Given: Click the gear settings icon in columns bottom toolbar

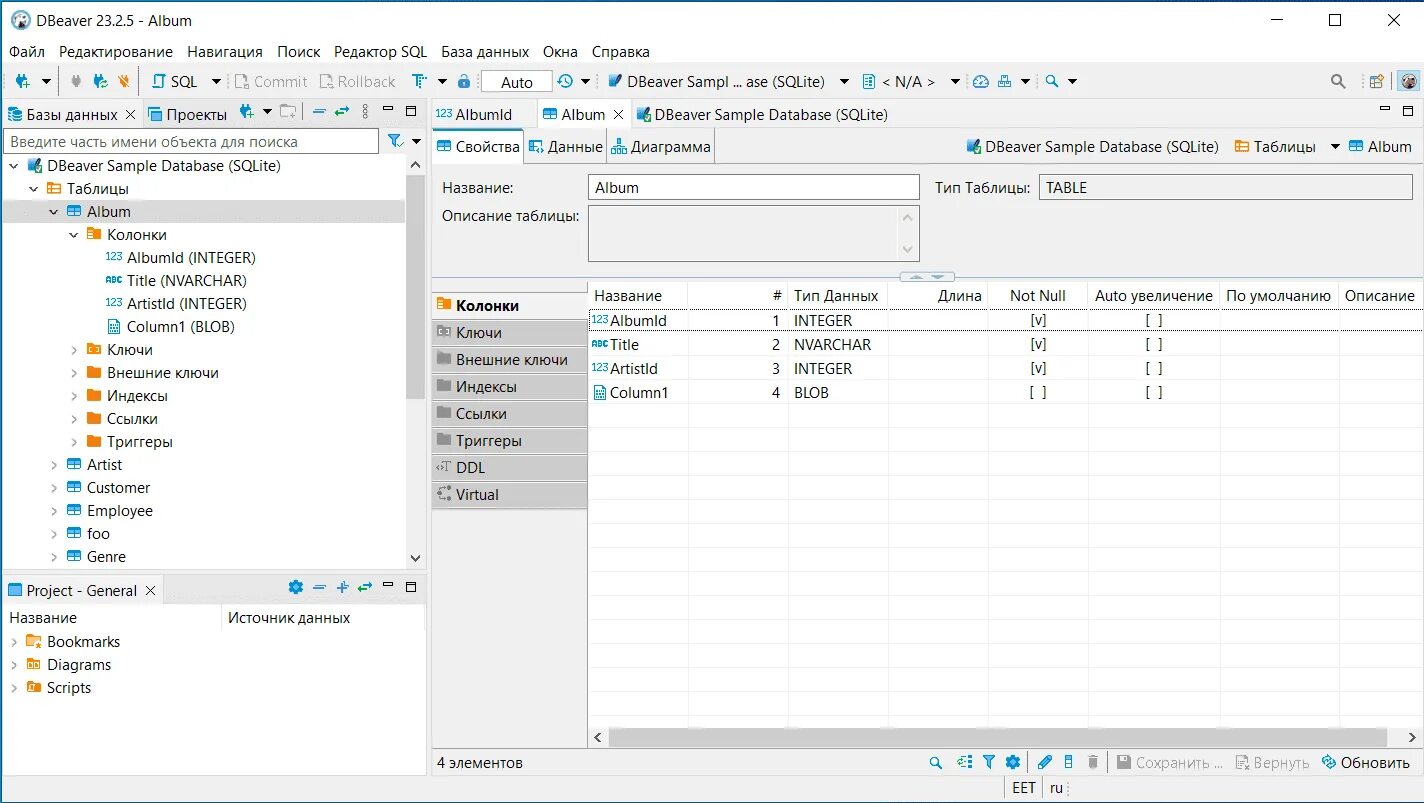Looking at the screenshot, I should click(x=1012, y=762).
